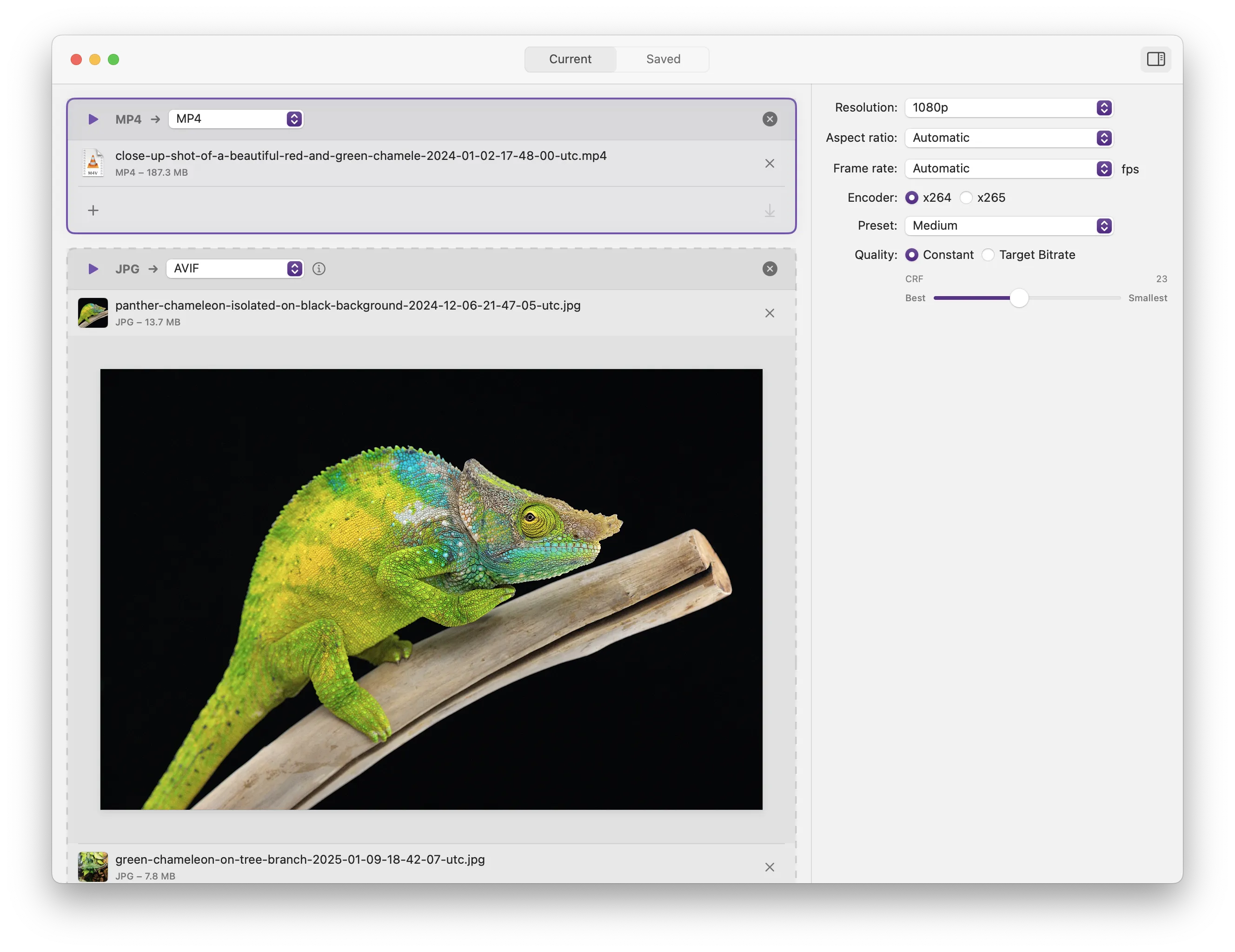Zoom the window with the green button
Image resolution: width=1235 pixels, height=952 pixels.
113,59
